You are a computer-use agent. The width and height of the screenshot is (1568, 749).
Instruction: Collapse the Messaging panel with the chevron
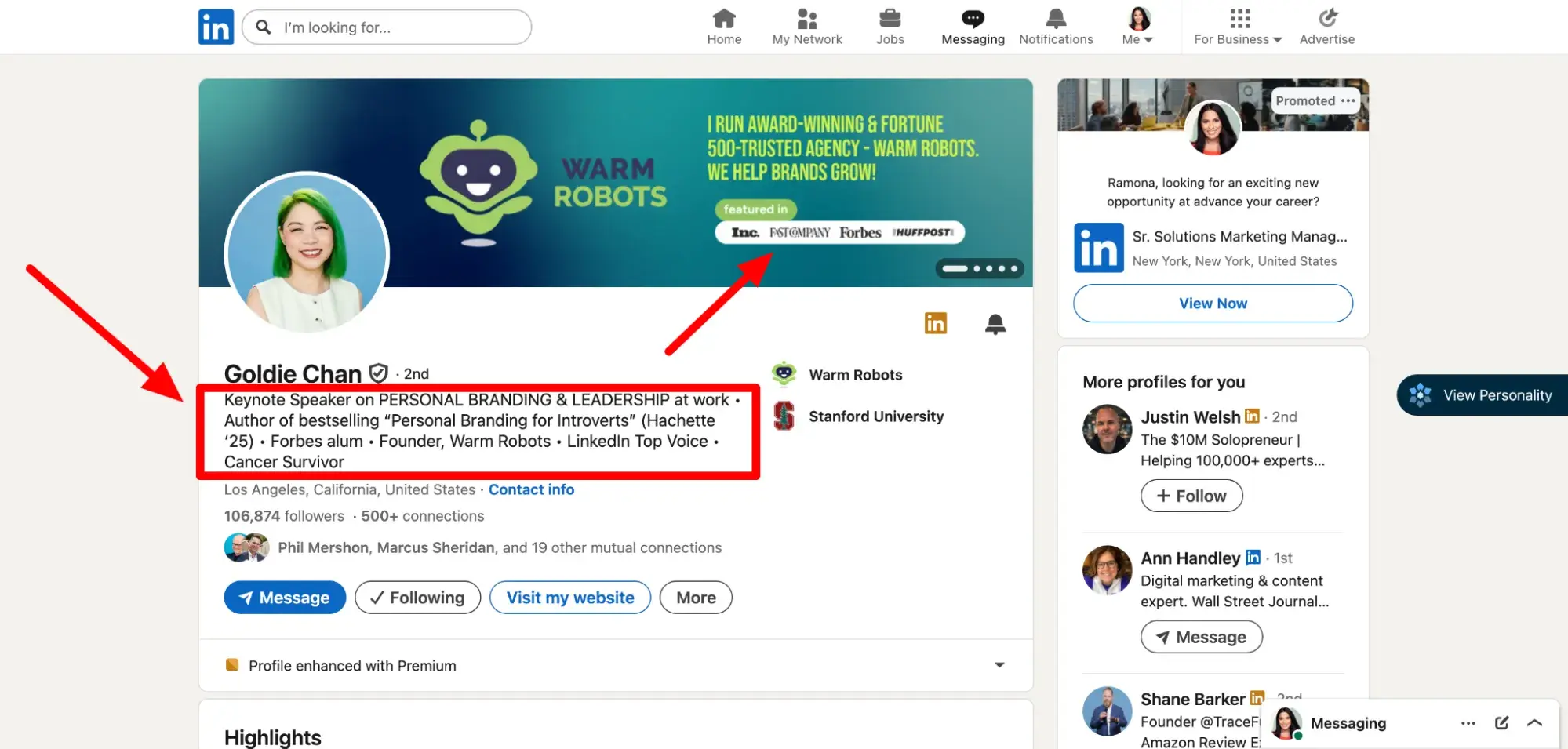(1535, 722)
